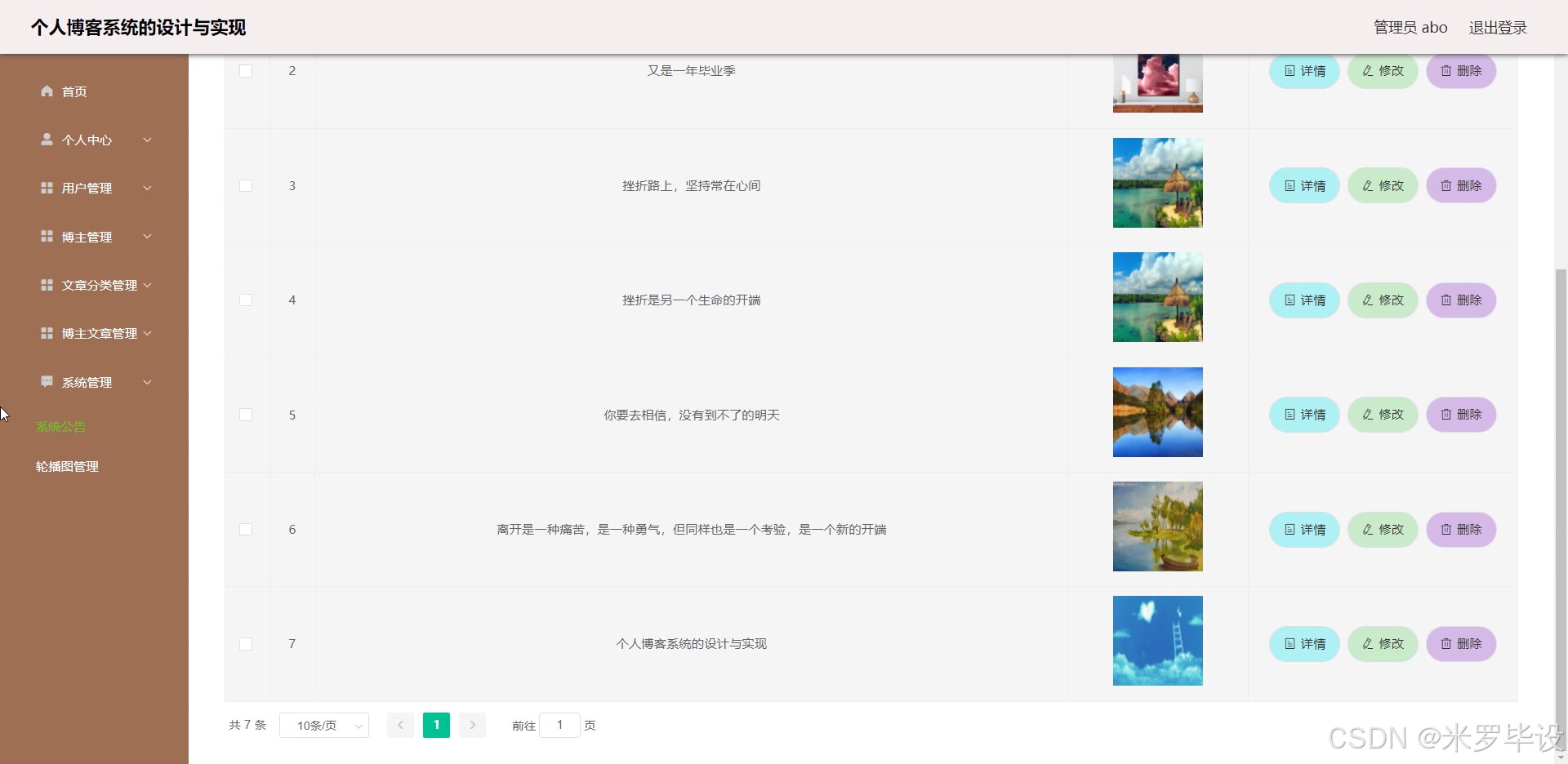
Task: Click 删除 for 挫折路上，坚持常在心间
Action: tap(1461, 186)
